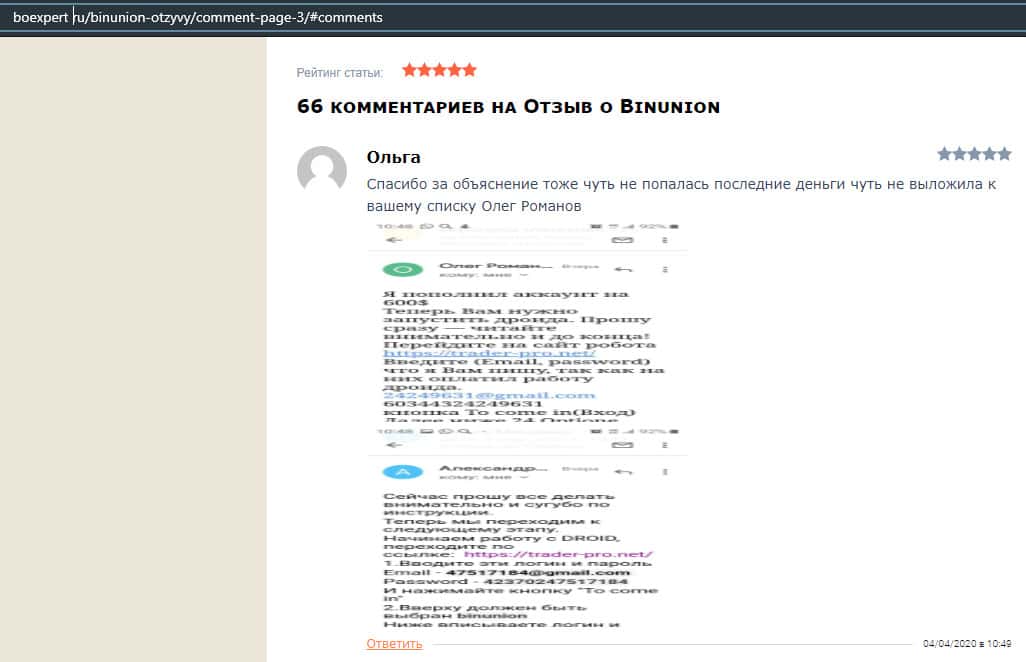Click back arrow in second email screenshot
1026x662 pixels.
tap(394, 445)
